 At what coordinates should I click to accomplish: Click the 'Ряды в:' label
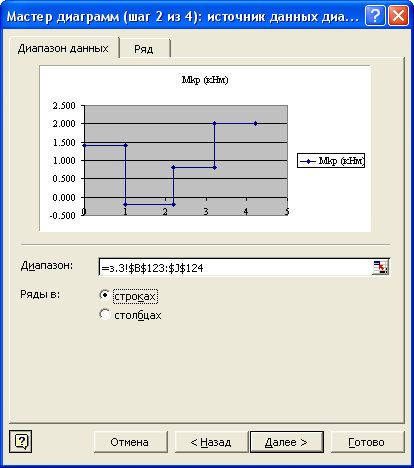40,295
